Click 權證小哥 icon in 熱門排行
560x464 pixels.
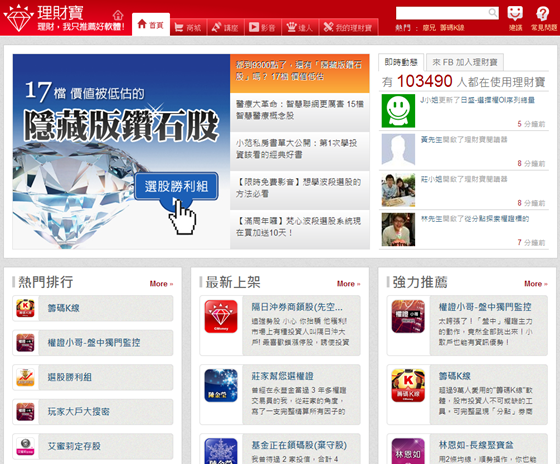pos(25,343)
